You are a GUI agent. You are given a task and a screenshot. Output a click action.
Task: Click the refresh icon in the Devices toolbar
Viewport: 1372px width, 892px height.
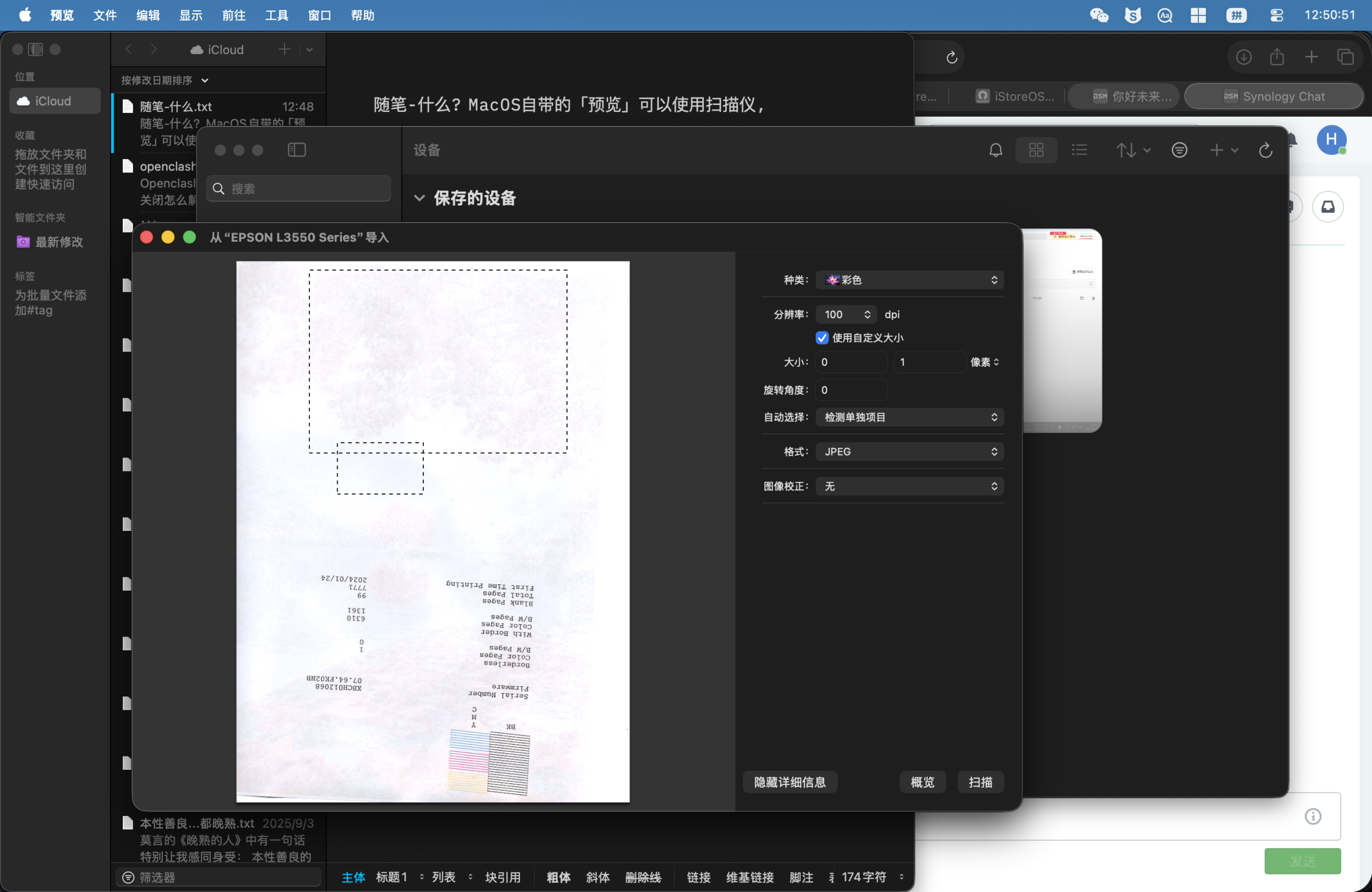[1265, 151]
